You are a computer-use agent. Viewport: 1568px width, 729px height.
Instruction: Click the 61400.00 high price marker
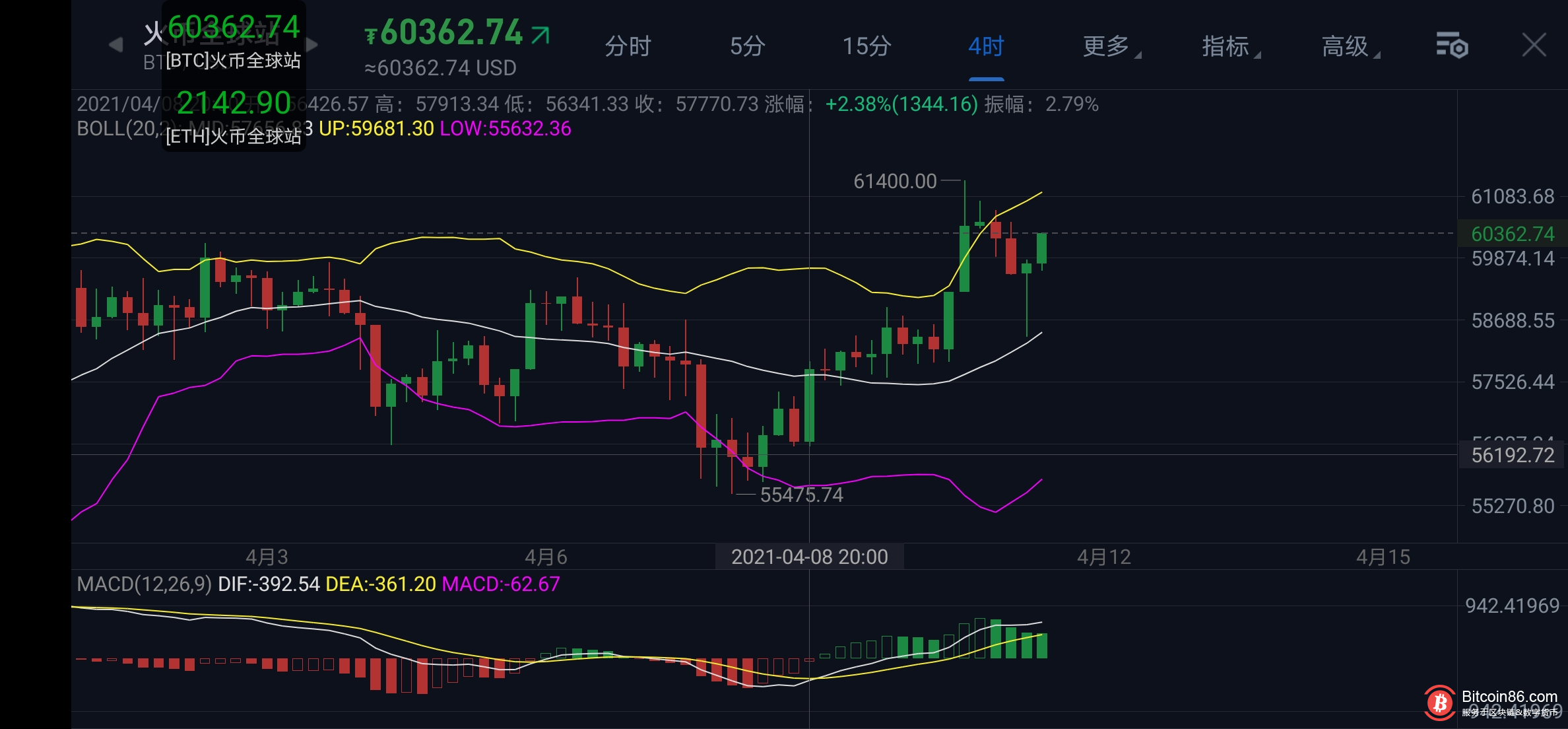point(895,181)
